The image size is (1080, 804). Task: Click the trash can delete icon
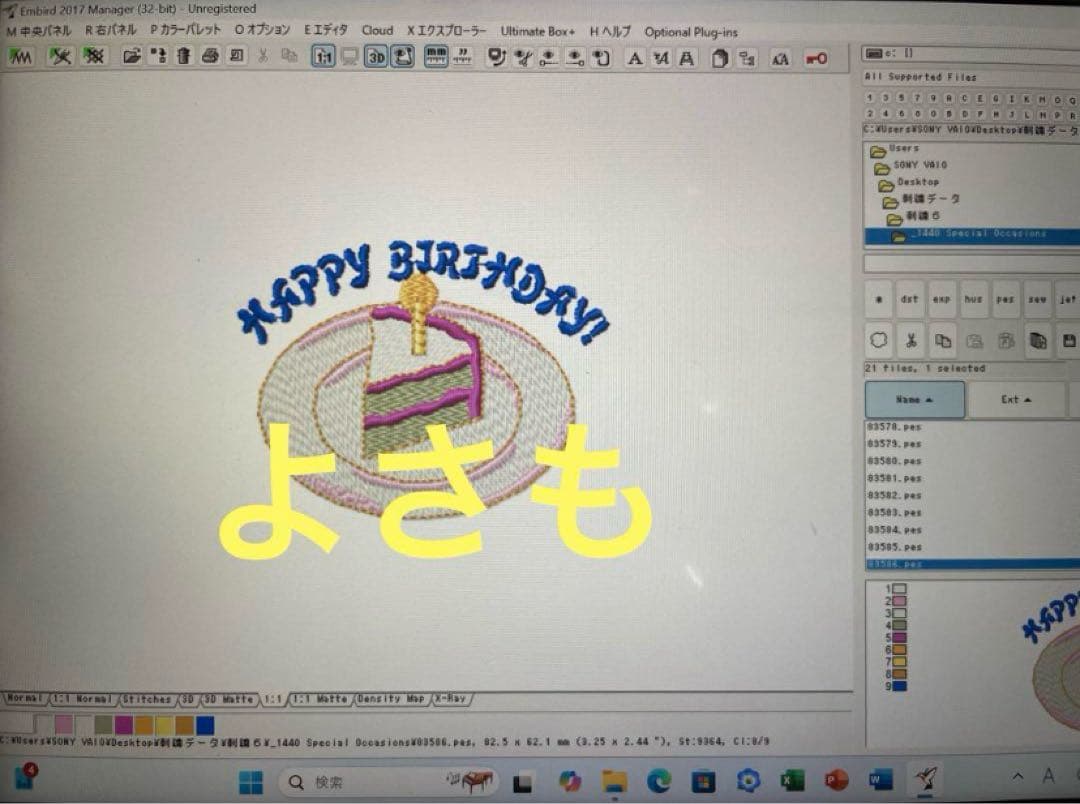tap(183, 57)
